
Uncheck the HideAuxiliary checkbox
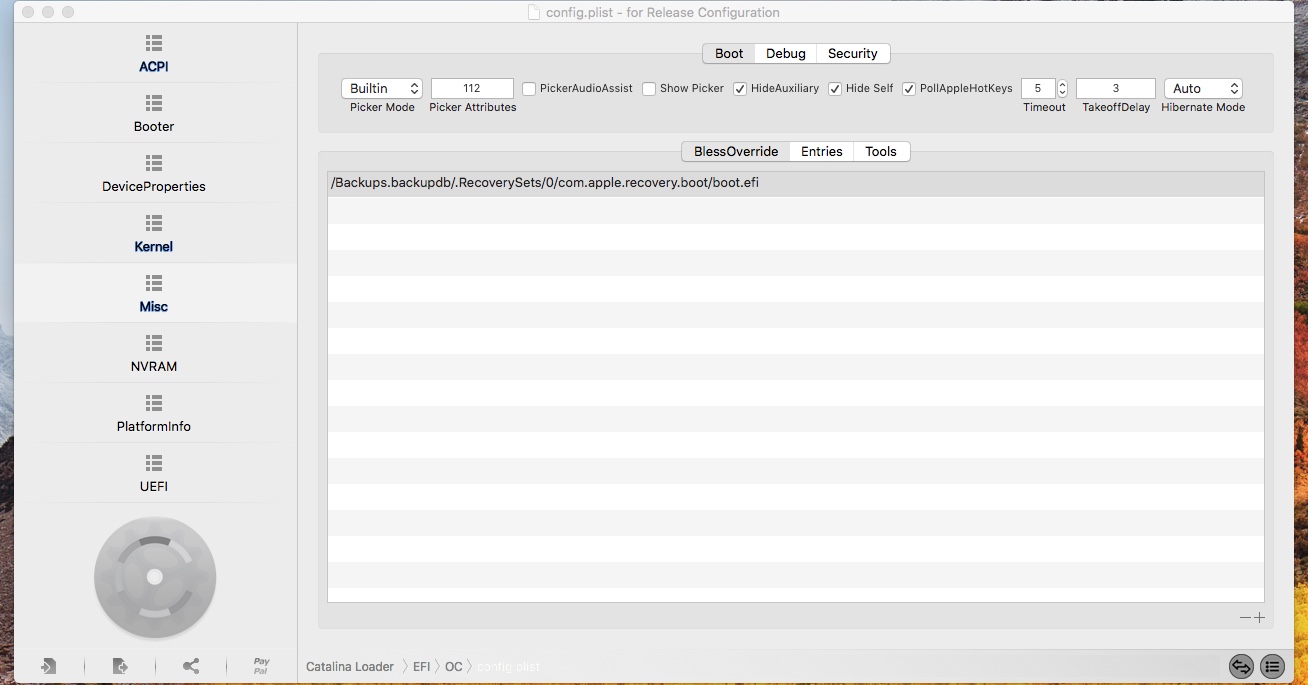click(x=740, y=89)
